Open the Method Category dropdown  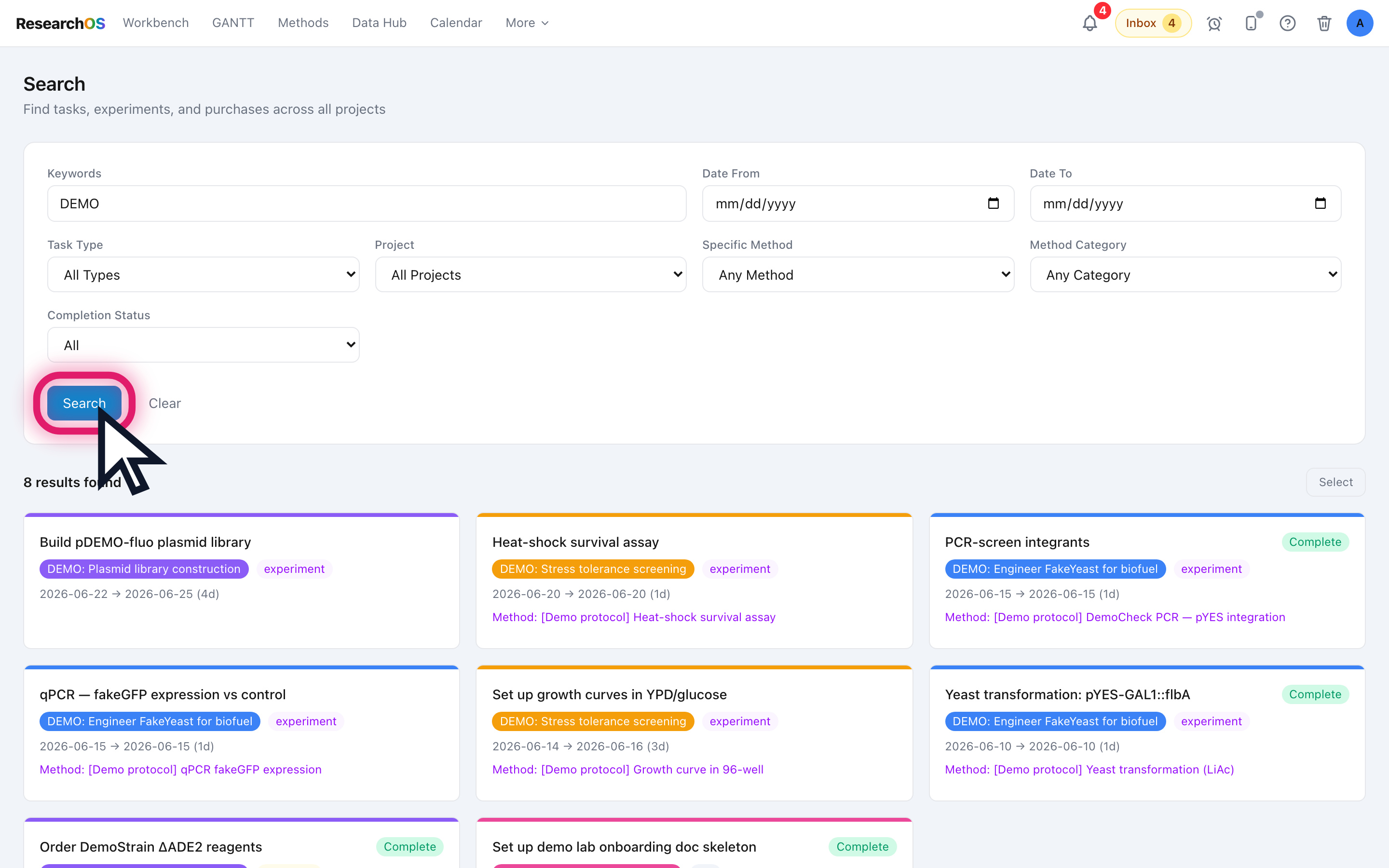click(x=1185, y=274)
